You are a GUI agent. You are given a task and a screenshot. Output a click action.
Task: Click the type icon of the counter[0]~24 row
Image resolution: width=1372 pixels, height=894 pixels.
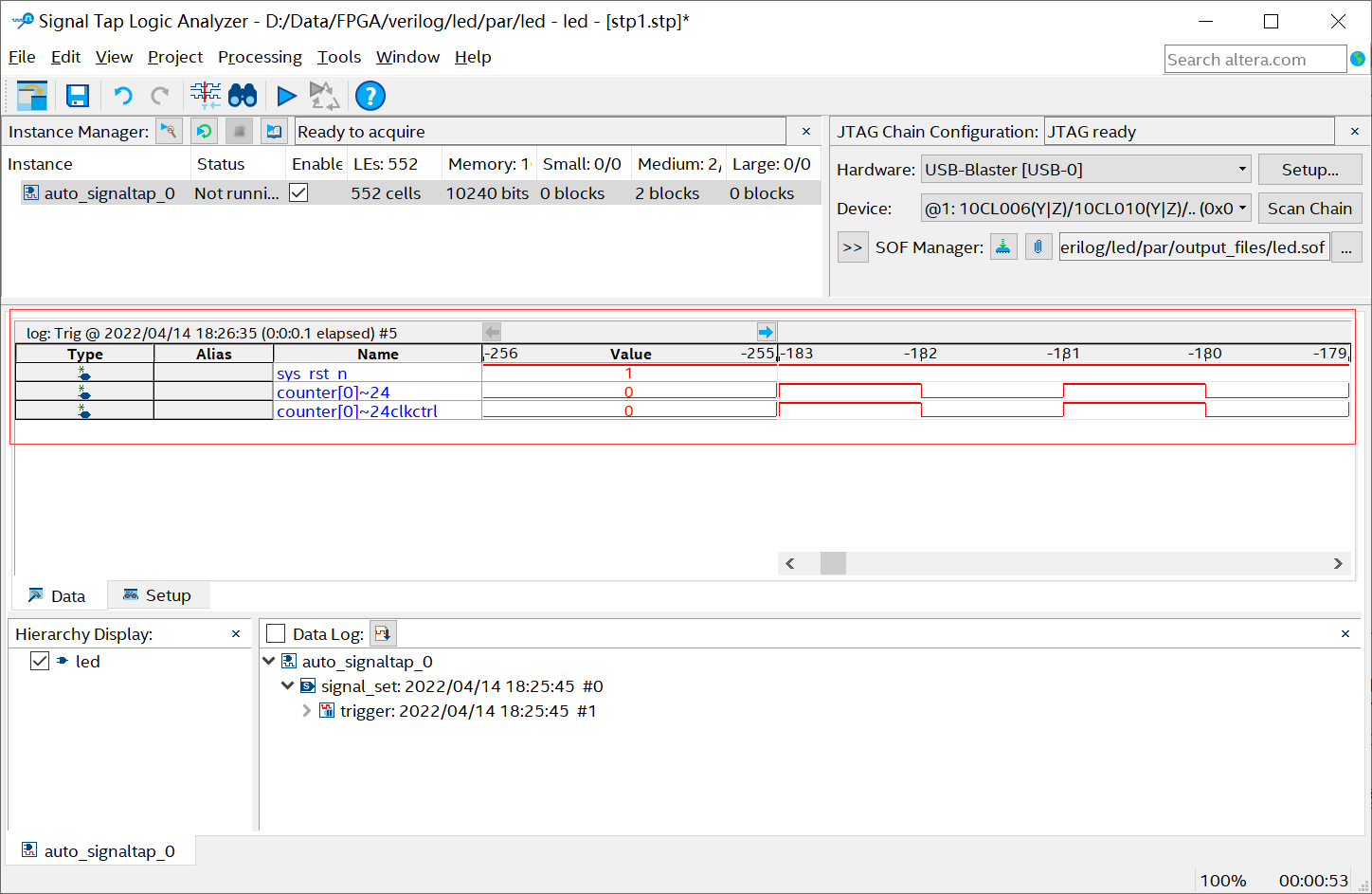(x=84, y=392)
